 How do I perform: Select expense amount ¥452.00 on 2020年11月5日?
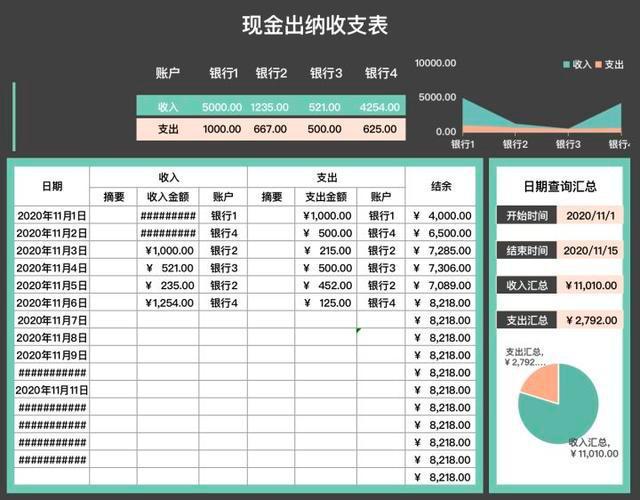[326, 285]
